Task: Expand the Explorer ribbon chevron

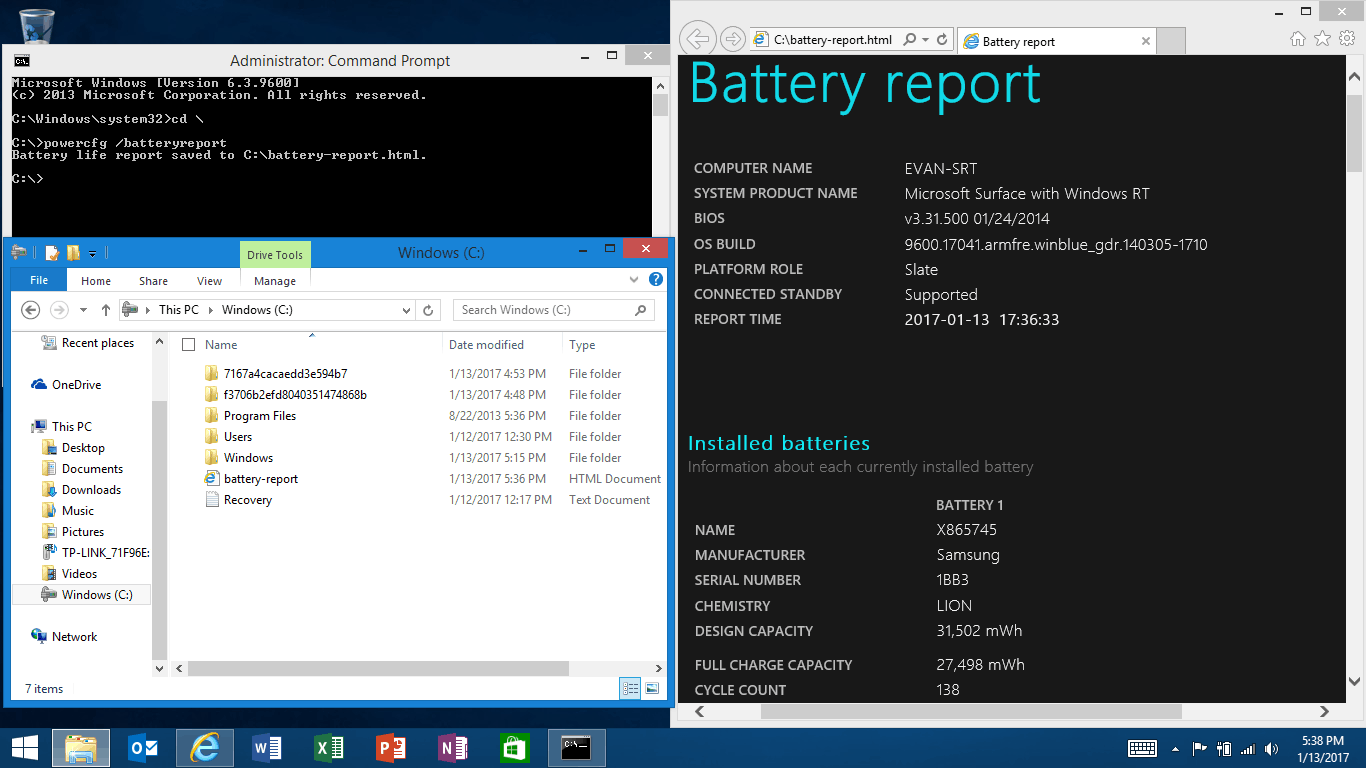Action: 633,281
